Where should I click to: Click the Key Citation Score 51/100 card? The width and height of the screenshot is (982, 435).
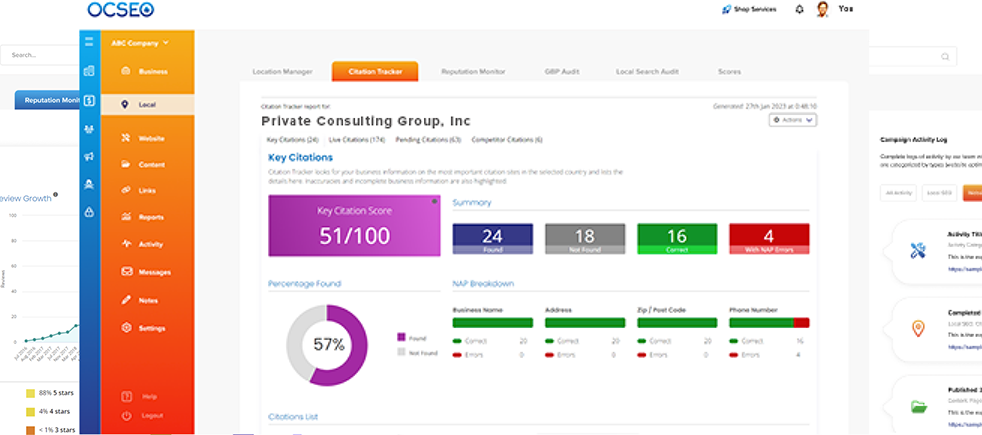pos(354,225)
